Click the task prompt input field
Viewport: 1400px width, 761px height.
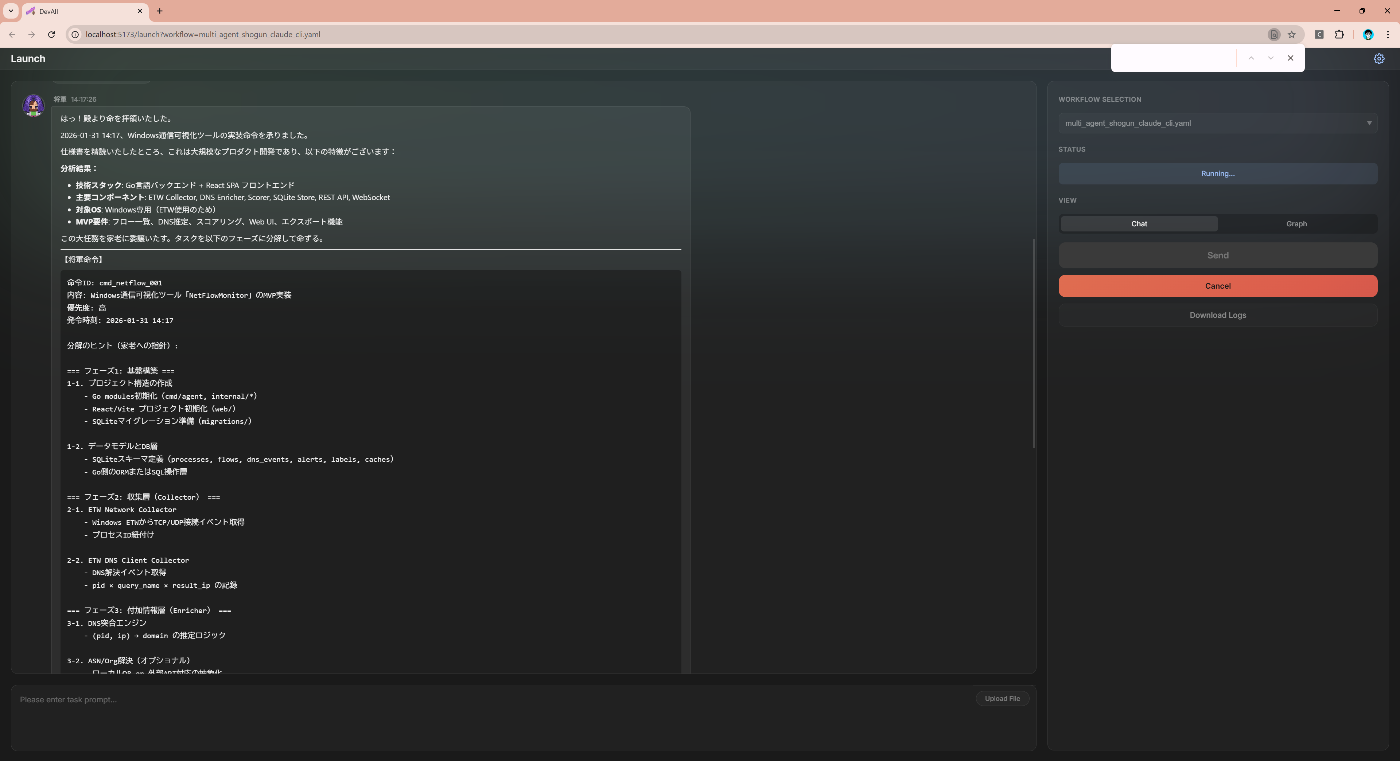pyautogui.click(x=400, y=699)
